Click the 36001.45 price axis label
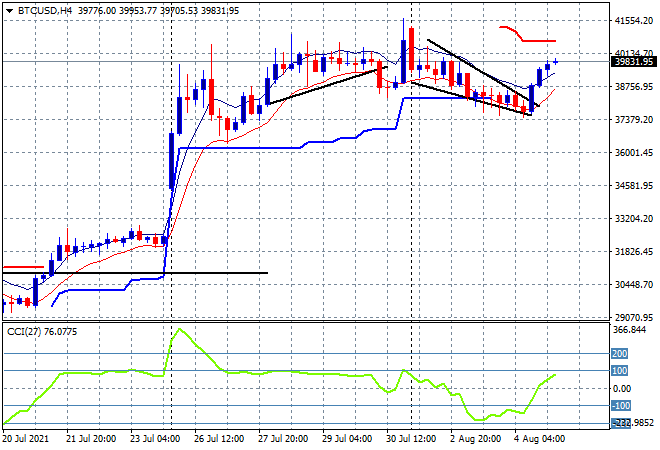The image size is (660, 450). click(634, 152)
